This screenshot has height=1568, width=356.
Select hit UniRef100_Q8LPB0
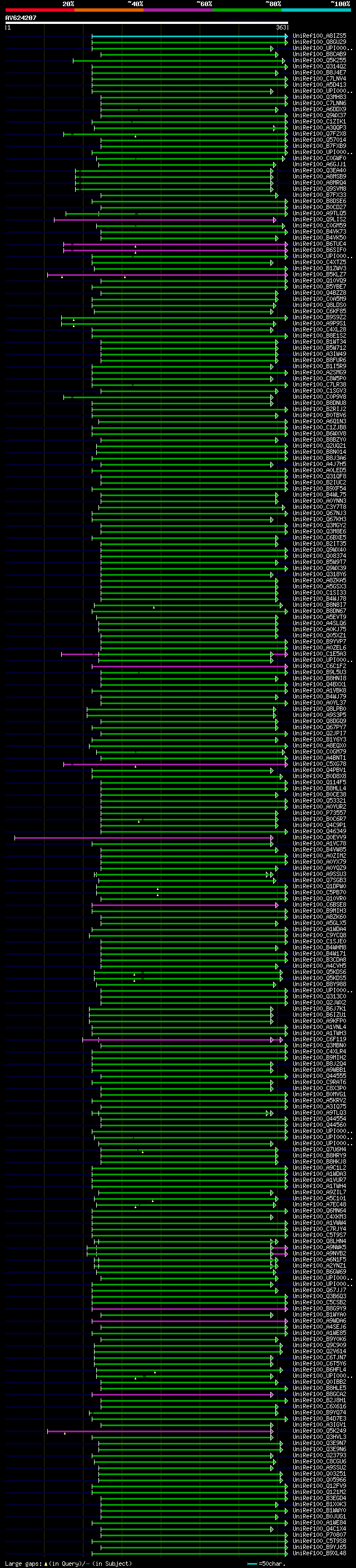pos(319,709)
